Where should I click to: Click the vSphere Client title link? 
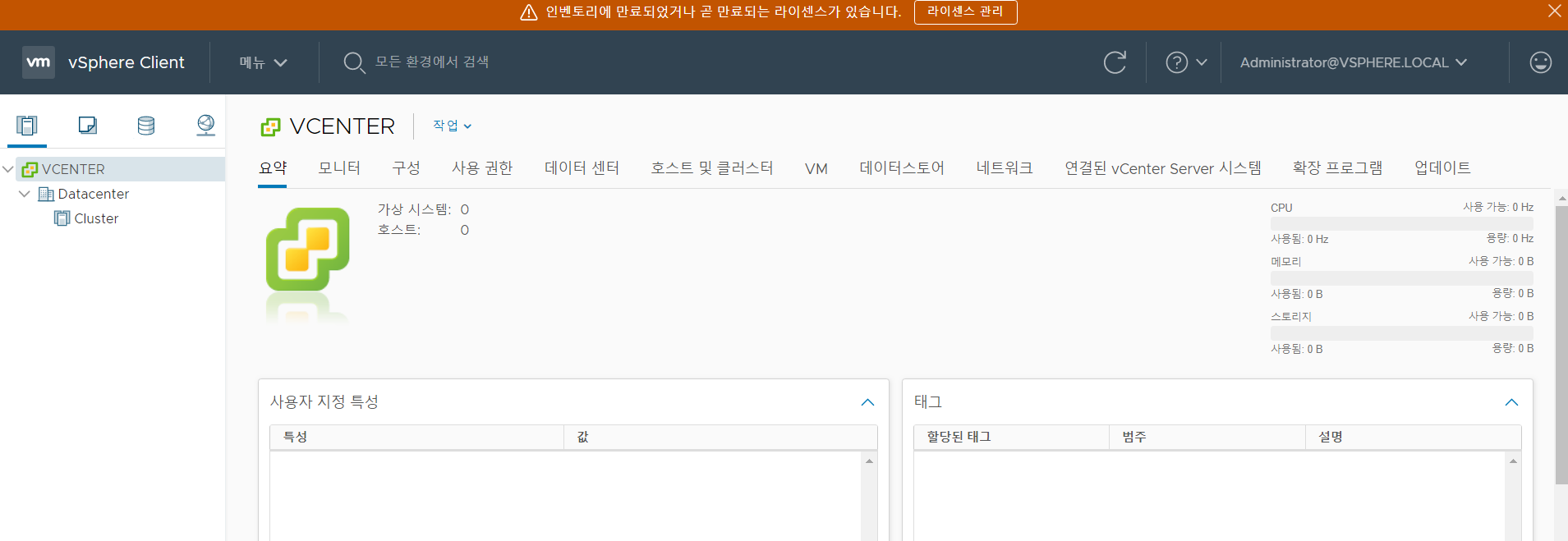point(126,62)
